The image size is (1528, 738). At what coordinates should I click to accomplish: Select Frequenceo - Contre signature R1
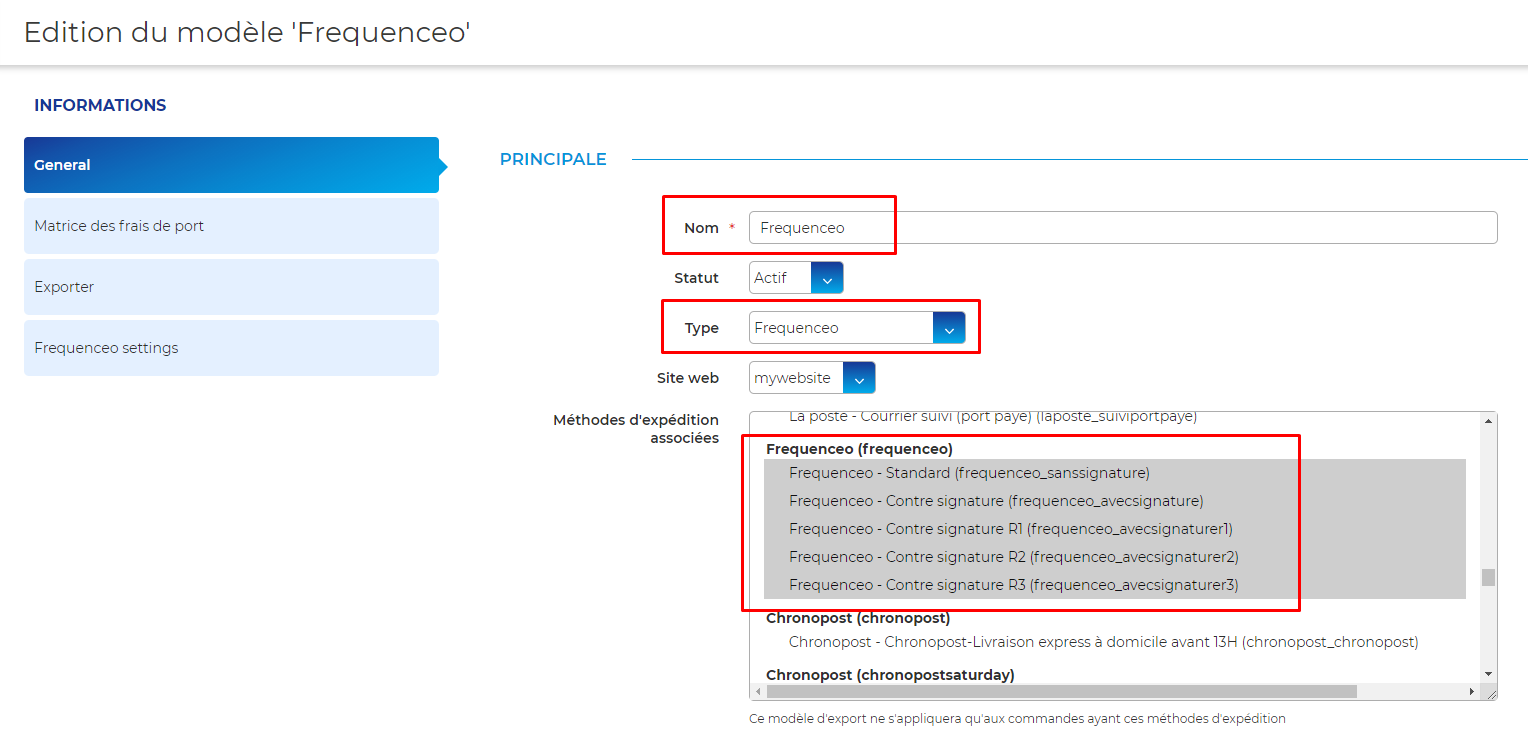(1115, 529)
